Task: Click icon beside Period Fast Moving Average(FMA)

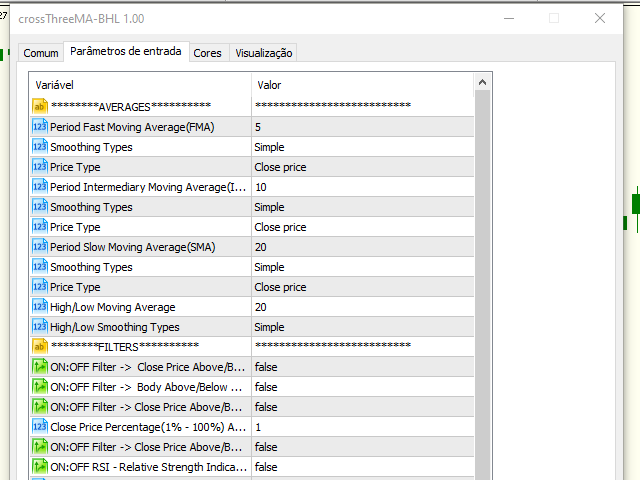Action: (x=40, y=127)
